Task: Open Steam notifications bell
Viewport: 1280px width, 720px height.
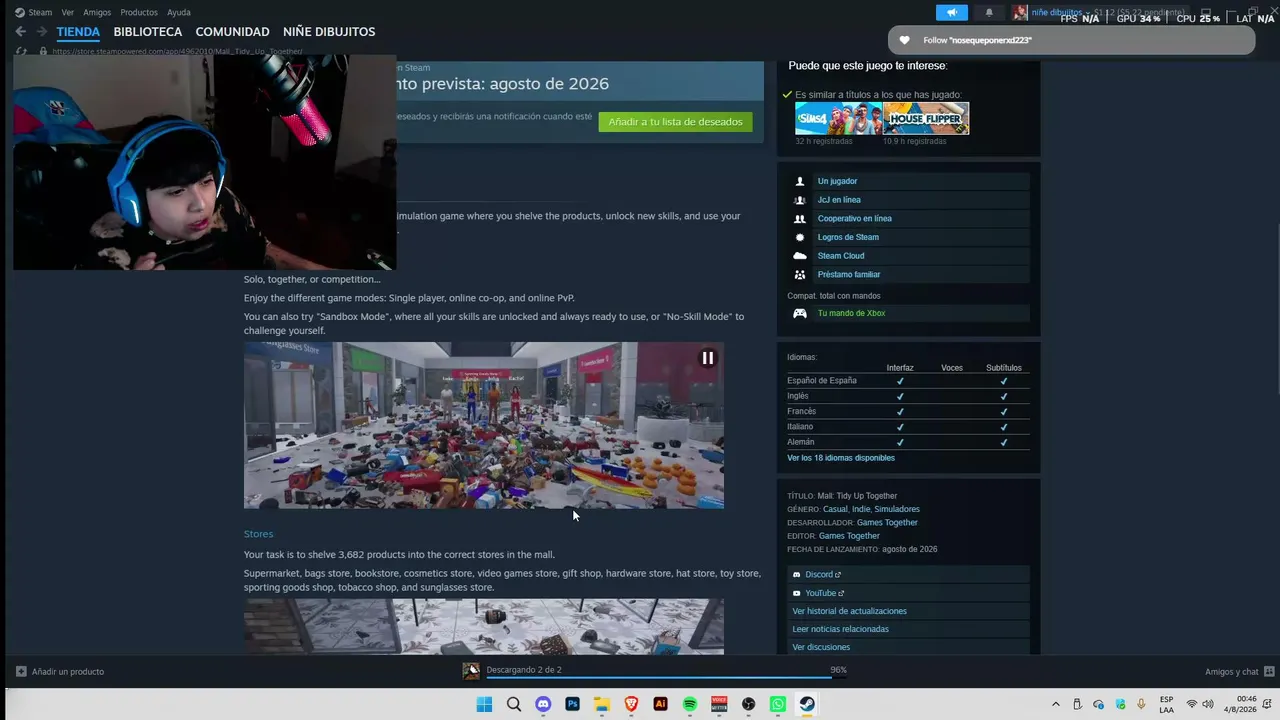Action: 989,13
